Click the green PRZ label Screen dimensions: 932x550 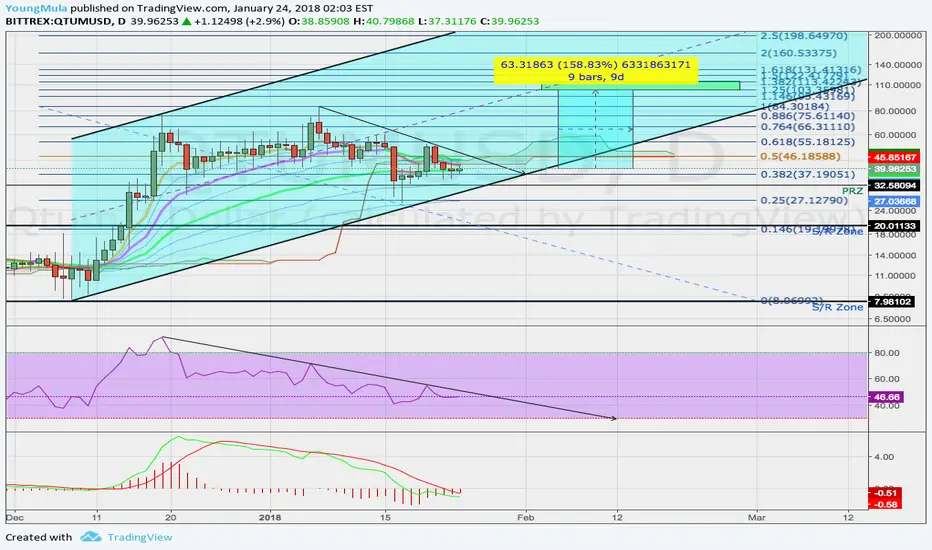(x=852, y=191)
